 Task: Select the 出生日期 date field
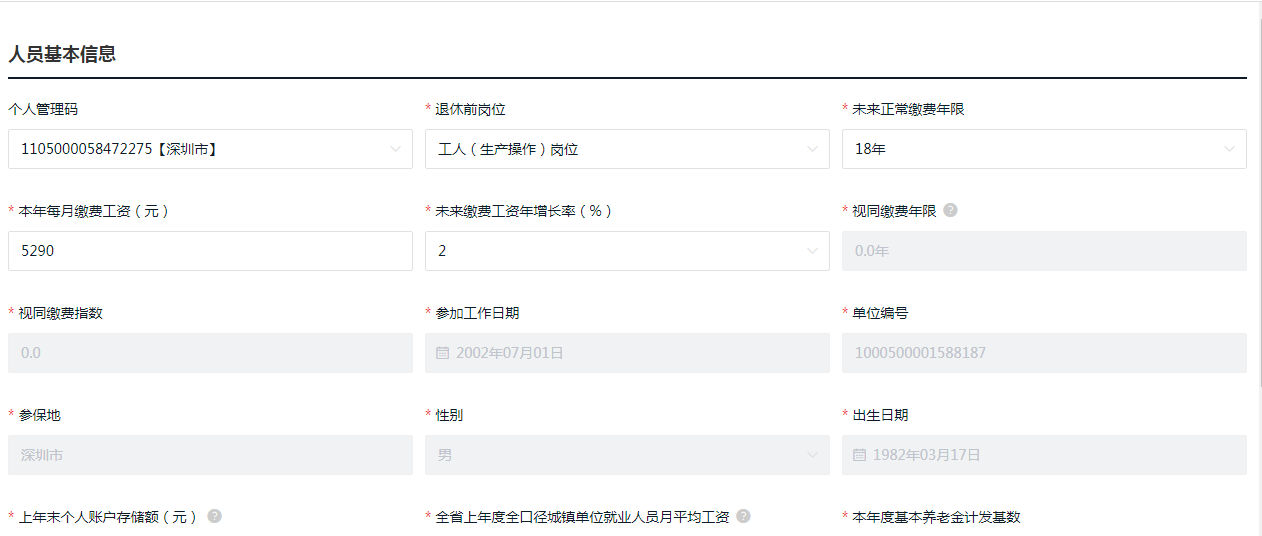coord(1044,455)
